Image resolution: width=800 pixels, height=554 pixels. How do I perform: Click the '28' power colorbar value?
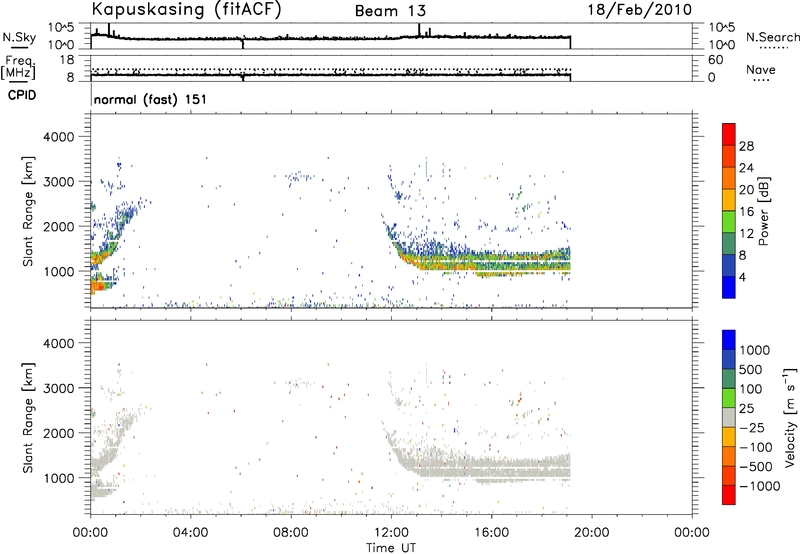point(746,146)
